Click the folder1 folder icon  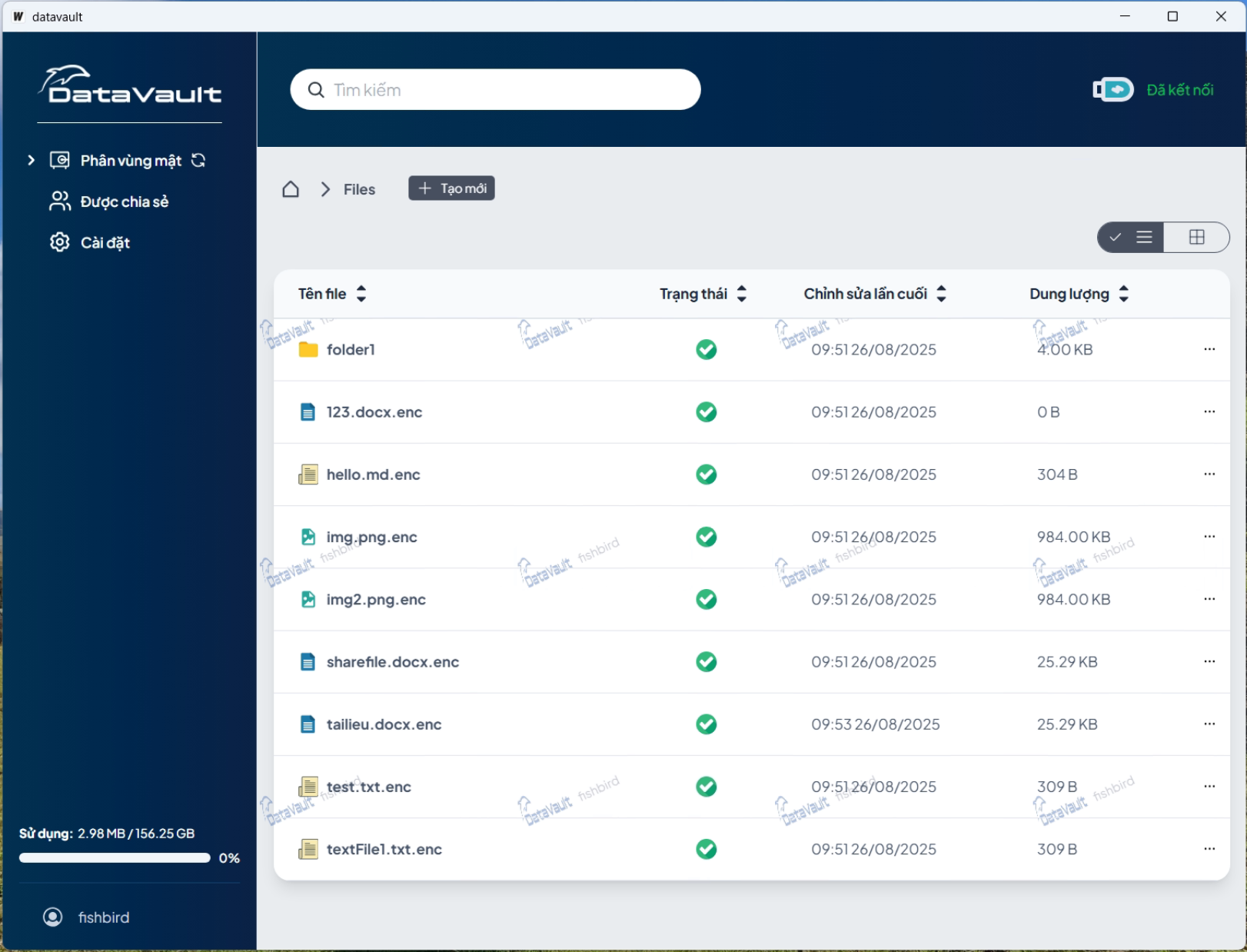click(x=308, y=350)
